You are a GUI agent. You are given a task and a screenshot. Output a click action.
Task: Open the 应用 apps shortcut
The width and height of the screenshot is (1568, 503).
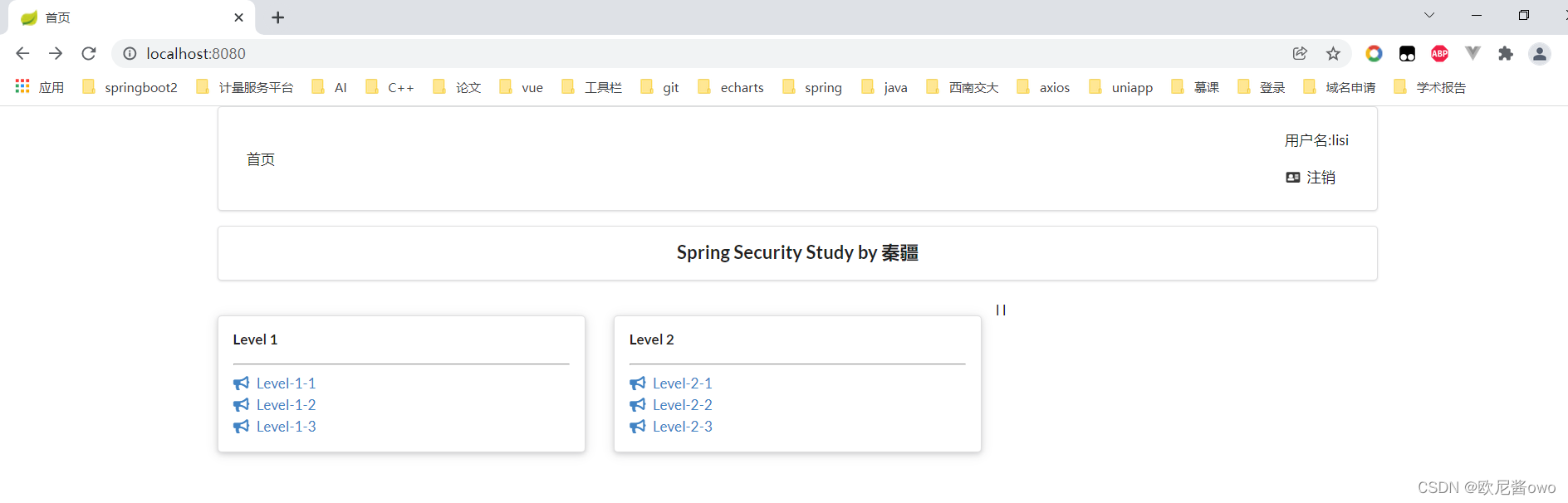39,87
